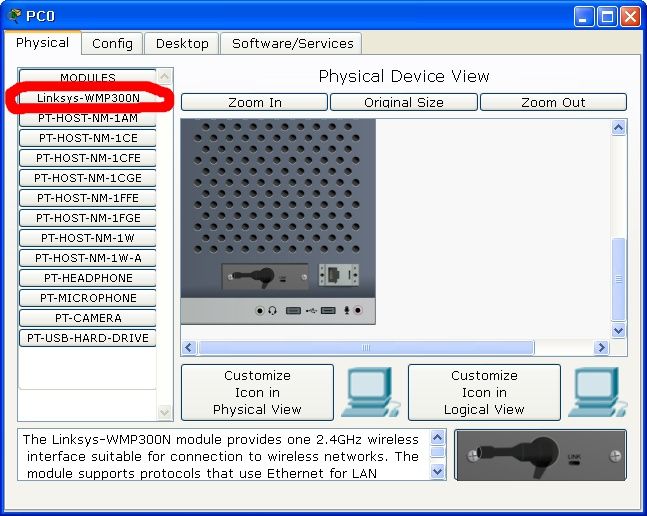The width and height of the screenshot is (647, 516).
Task: Click the device view scroll up arrow
Action: click(x=618, y=128)
